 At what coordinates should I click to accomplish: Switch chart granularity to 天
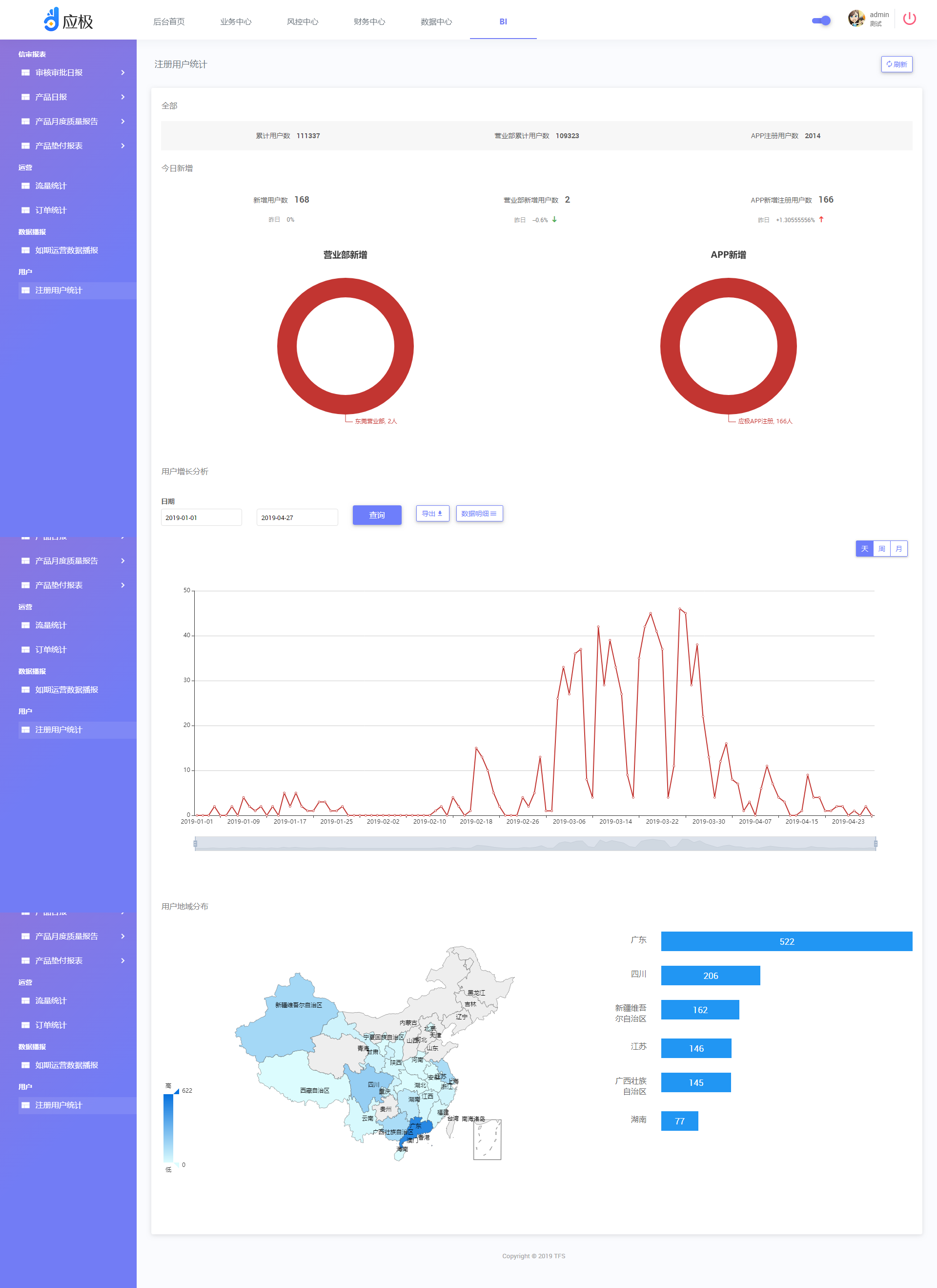pyautogui.click(x=864, y=549)
